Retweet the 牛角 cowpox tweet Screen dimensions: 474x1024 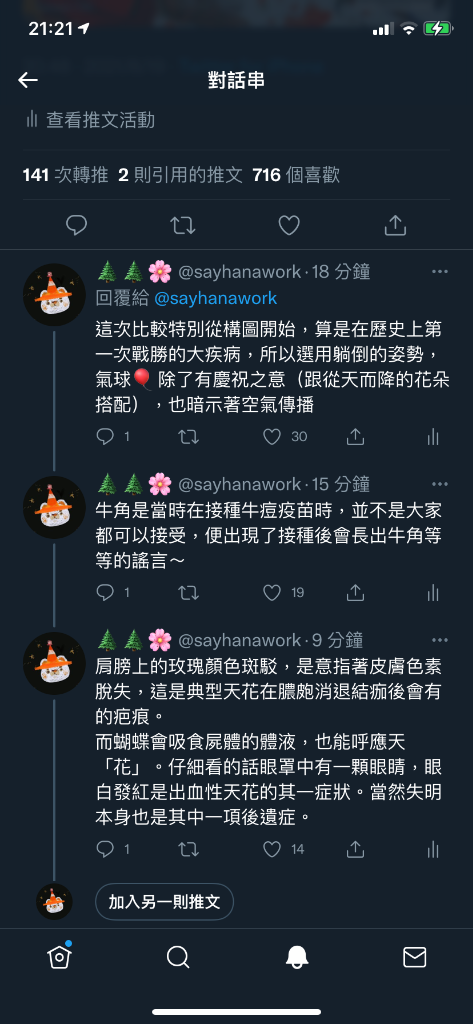click(x=189, y=592)
